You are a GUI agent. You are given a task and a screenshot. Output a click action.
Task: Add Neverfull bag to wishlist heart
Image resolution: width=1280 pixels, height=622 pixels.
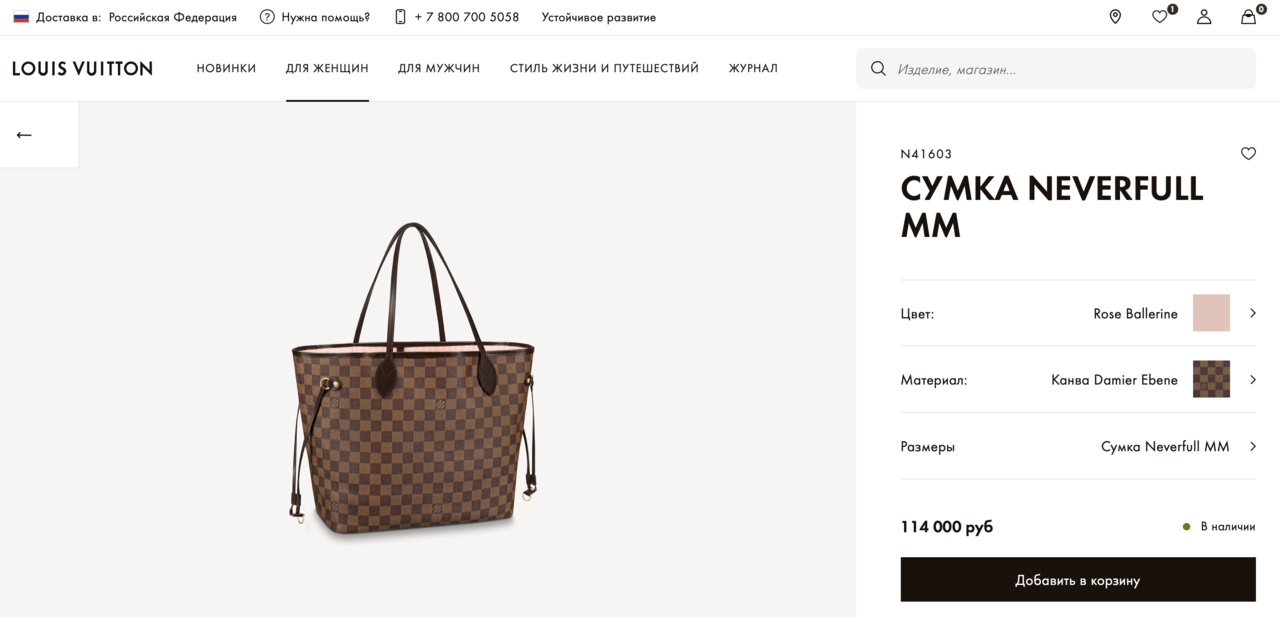(x=1248, y=154)
